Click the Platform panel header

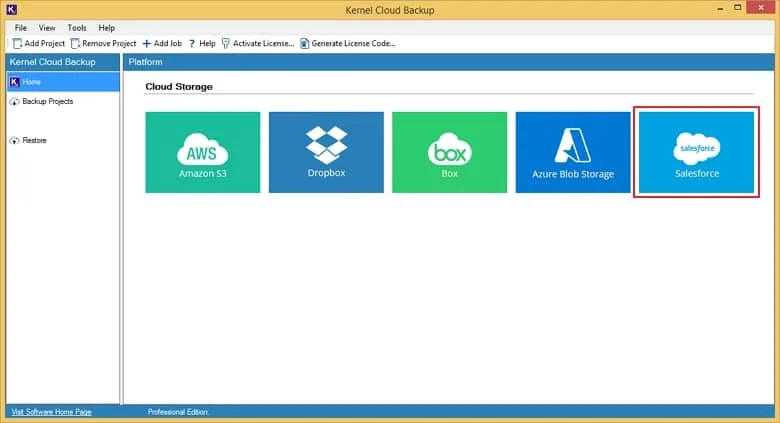pyautogui.click(x=449, y=62)
